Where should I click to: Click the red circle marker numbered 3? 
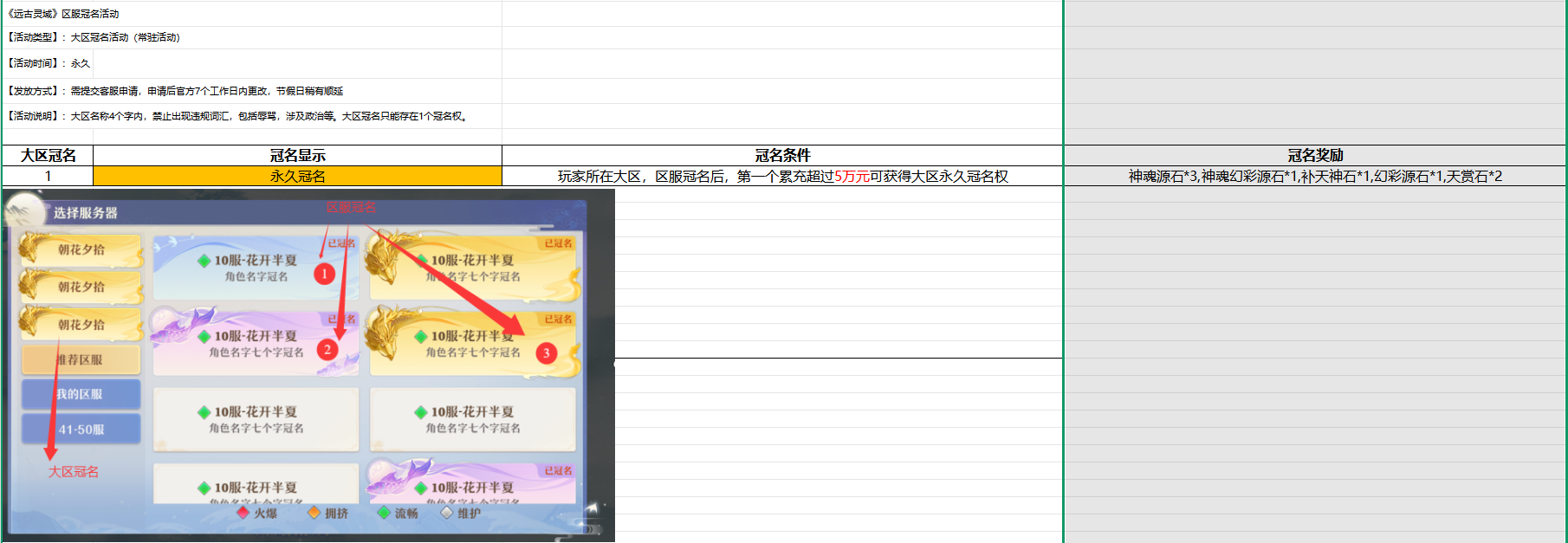546,353
